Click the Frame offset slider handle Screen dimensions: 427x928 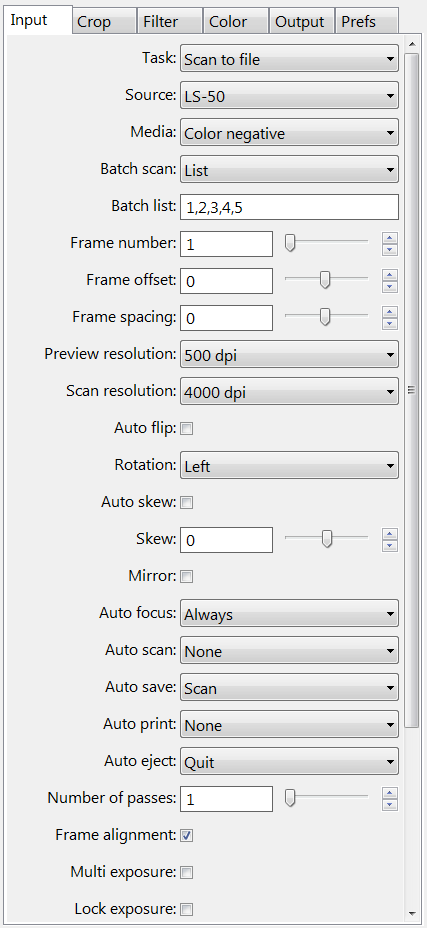[325, 281]
